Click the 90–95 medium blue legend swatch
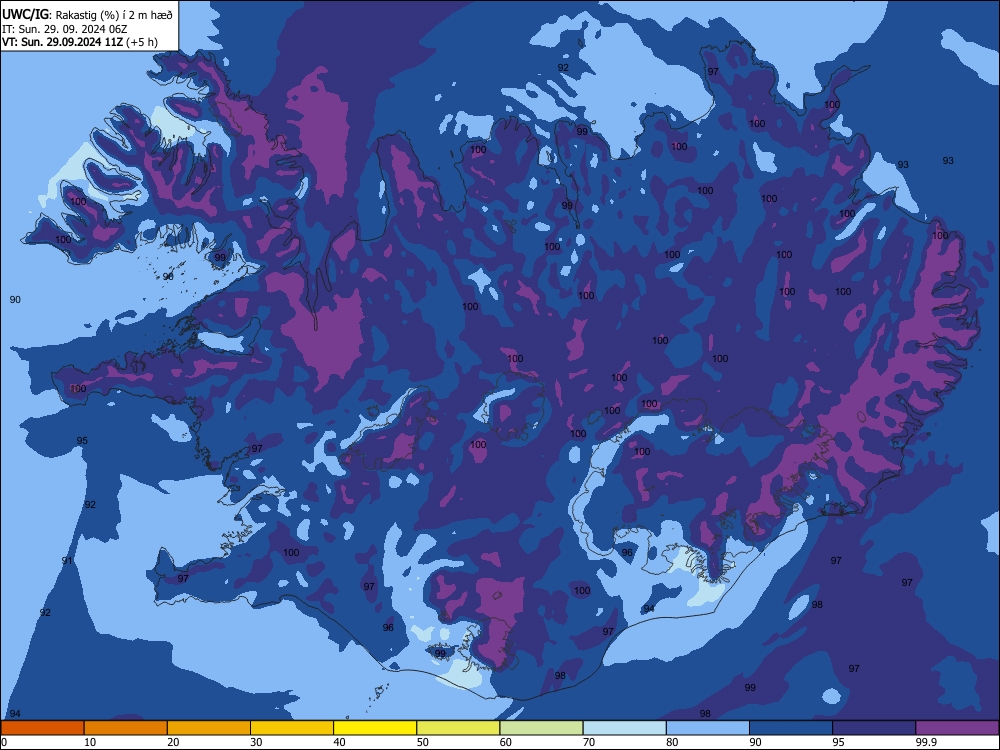The image size is (1000, 750). pyautogui.click(x=791, y=728)
